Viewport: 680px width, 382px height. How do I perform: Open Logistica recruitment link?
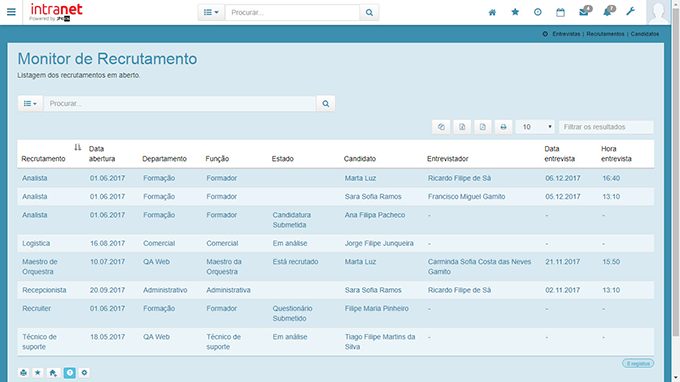[x=36, y=243]
